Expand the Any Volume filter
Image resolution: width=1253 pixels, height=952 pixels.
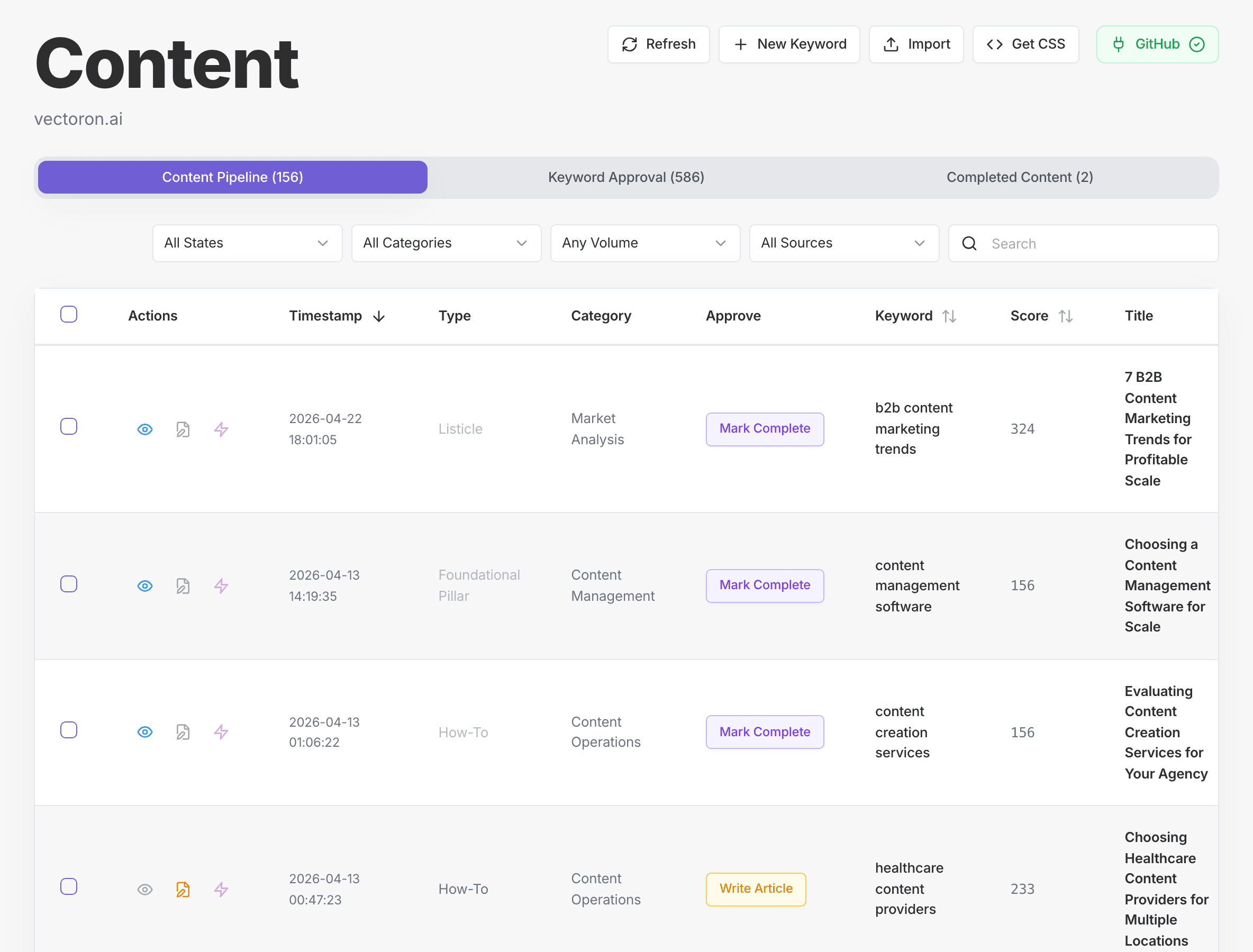pyautogui.click(x=644, y=243)
